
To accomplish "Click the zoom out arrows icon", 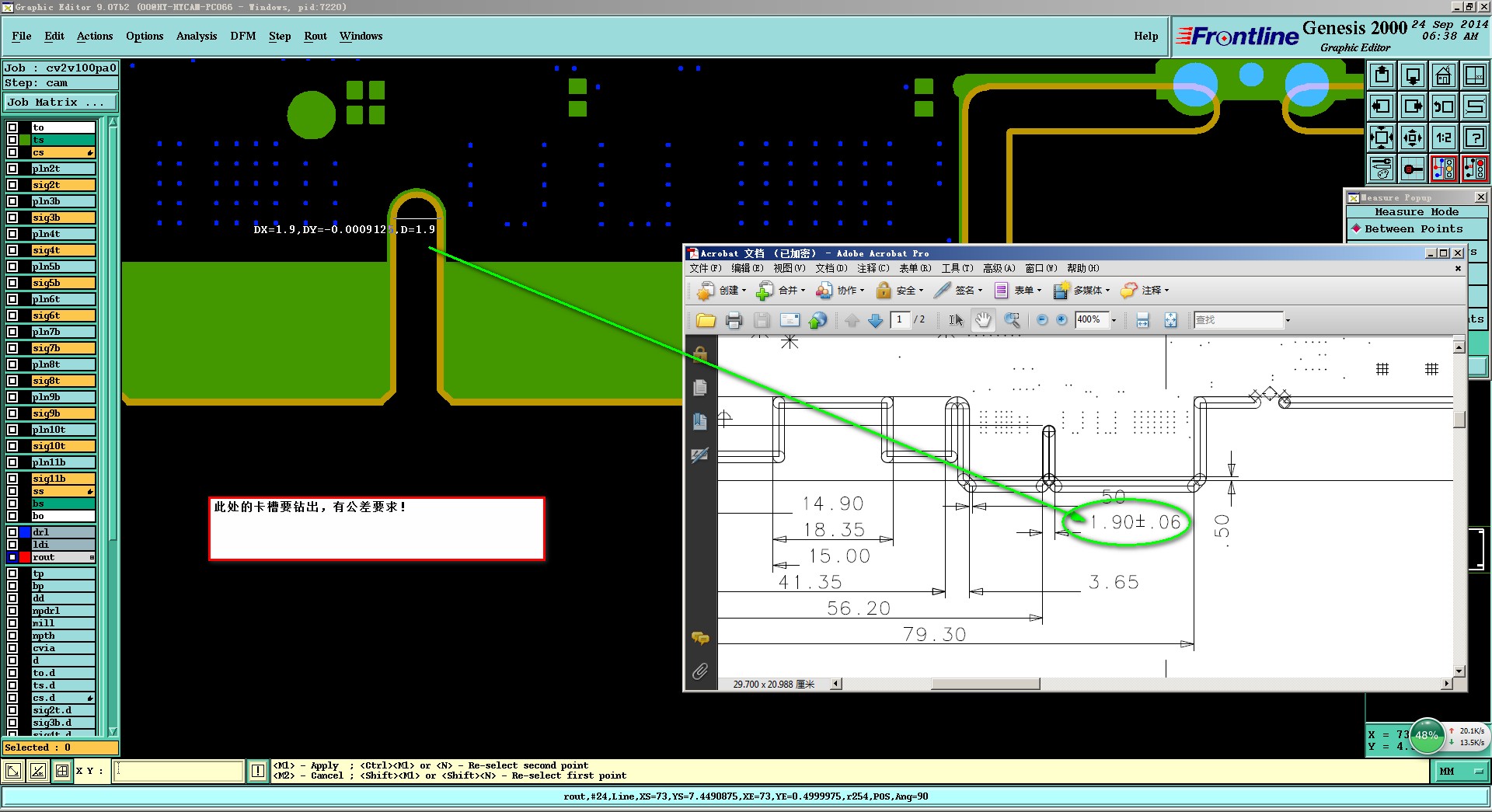I will [x=1413, y=138].
